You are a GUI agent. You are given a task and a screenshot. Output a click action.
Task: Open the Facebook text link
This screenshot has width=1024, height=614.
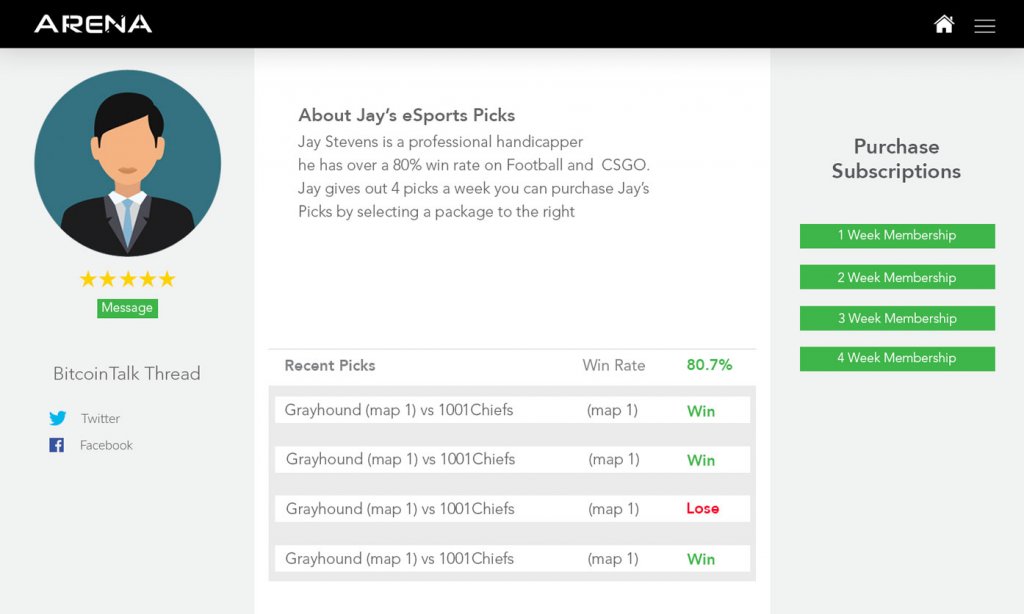click(106, 445)
